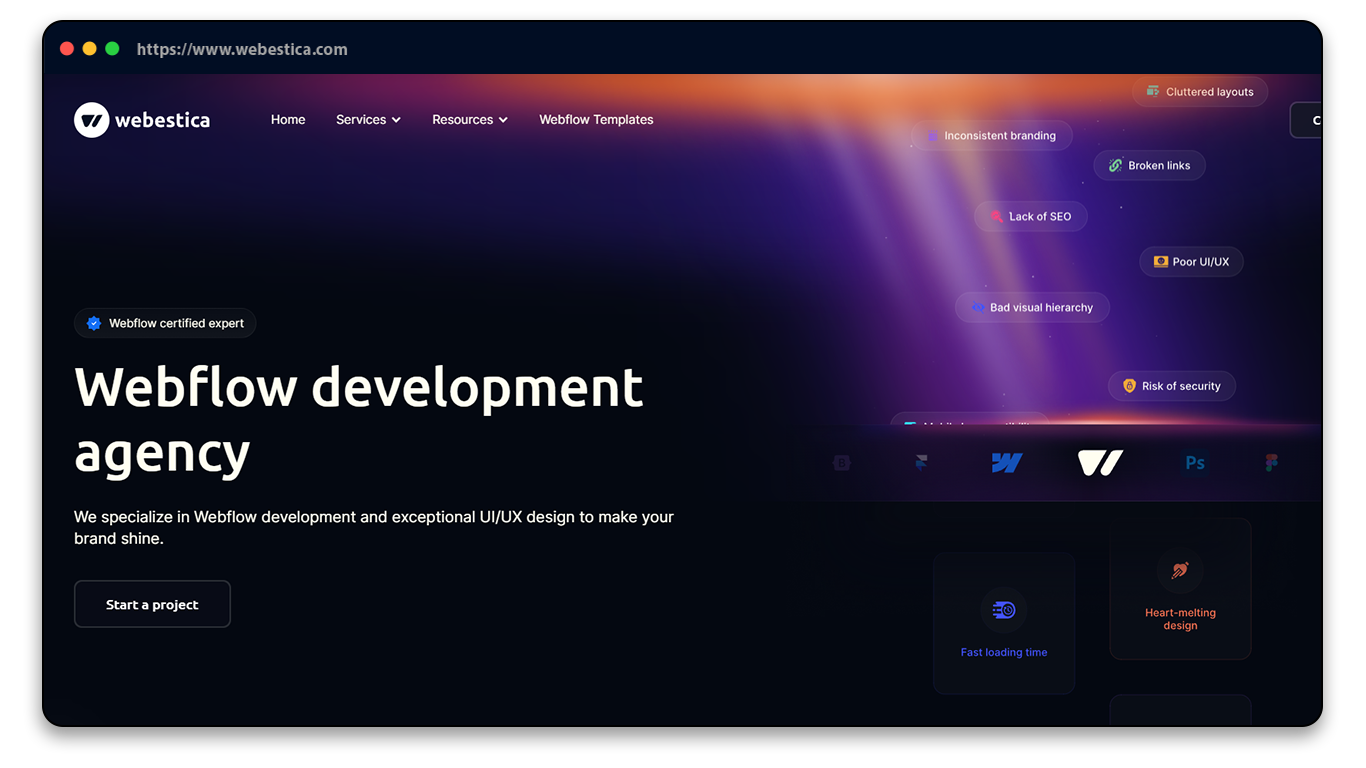This screenshot has height=768, width=1366.
Task: Click the partially visible button at navbar right
Action: tap(1306, 120)
